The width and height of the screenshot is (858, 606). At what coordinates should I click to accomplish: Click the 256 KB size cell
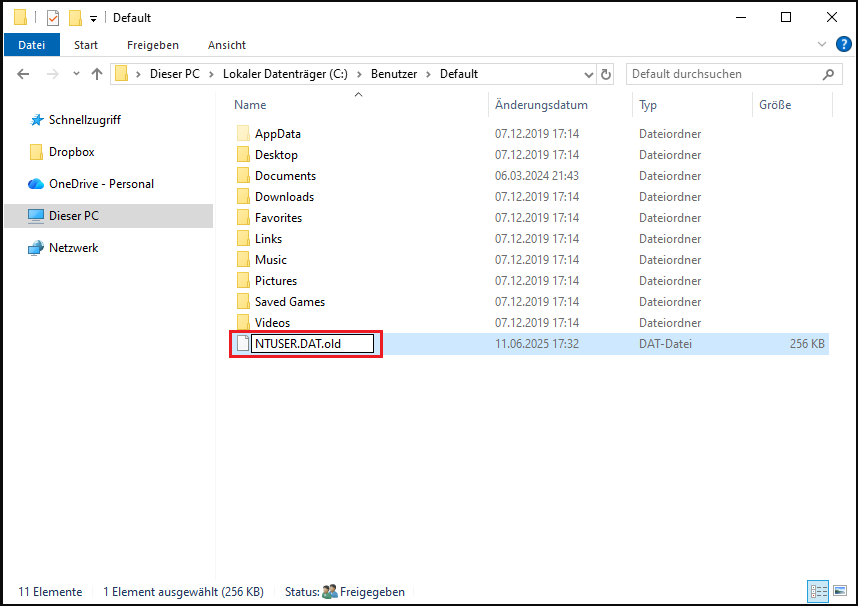click(807, 344)
